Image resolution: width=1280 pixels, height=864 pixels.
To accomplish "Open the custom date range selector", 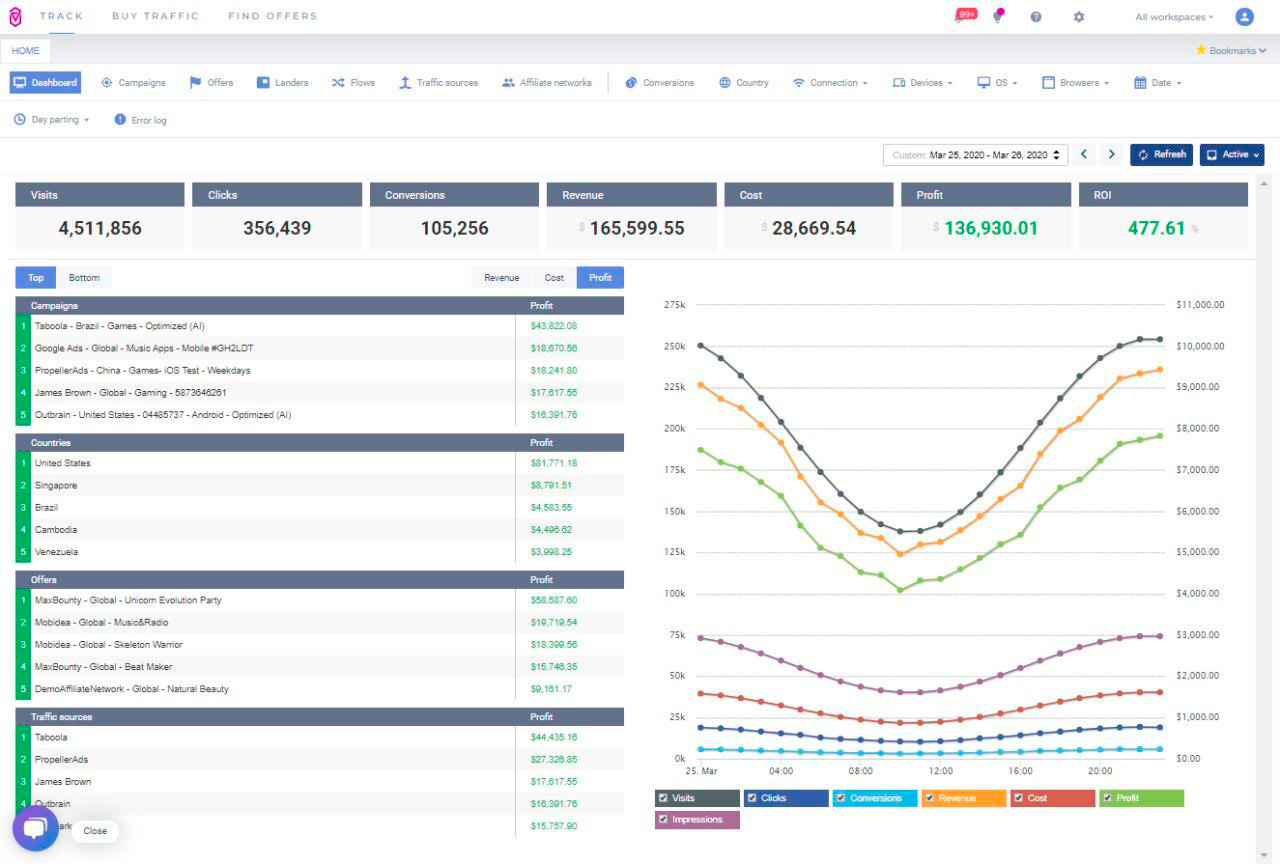I will click(975, 155).
